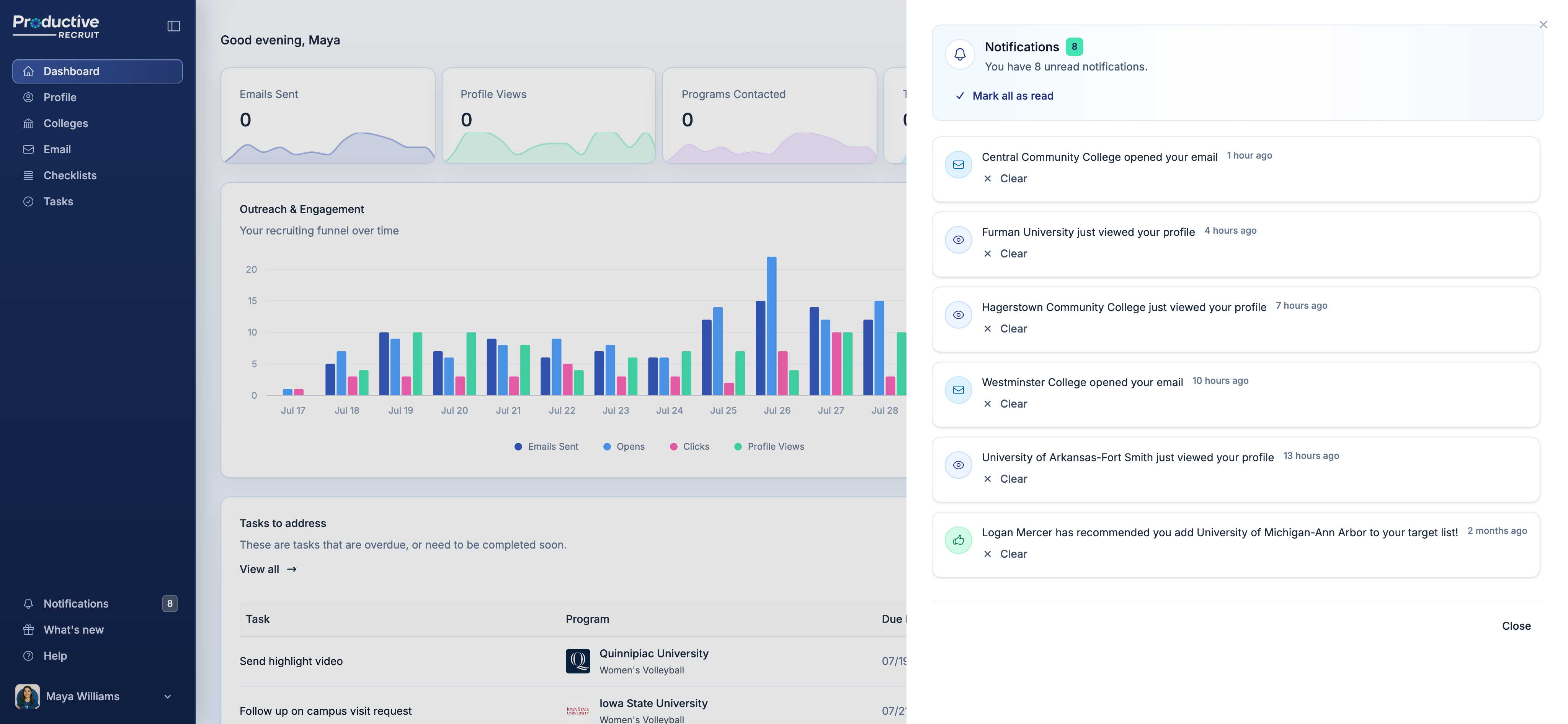1568x724 pixels.
Task: Open the Emails Sent stat card
Action: [x=328, y=116]
